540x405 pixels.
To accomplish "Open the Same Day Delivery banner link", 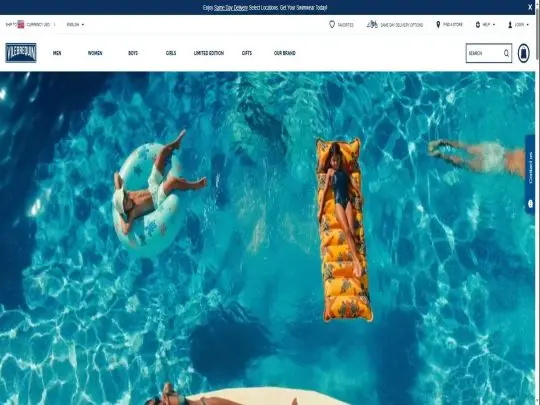I will [x=231, y=7].
